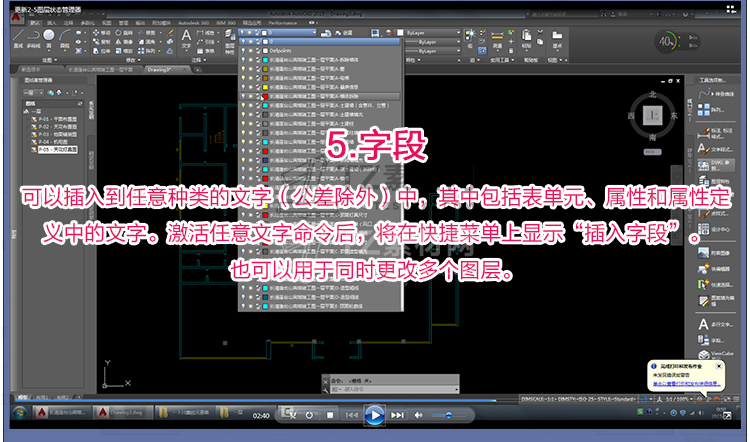Toggle freeze sun on Defpoints layer
Screen dimensions: 750x442
(250, 51)
